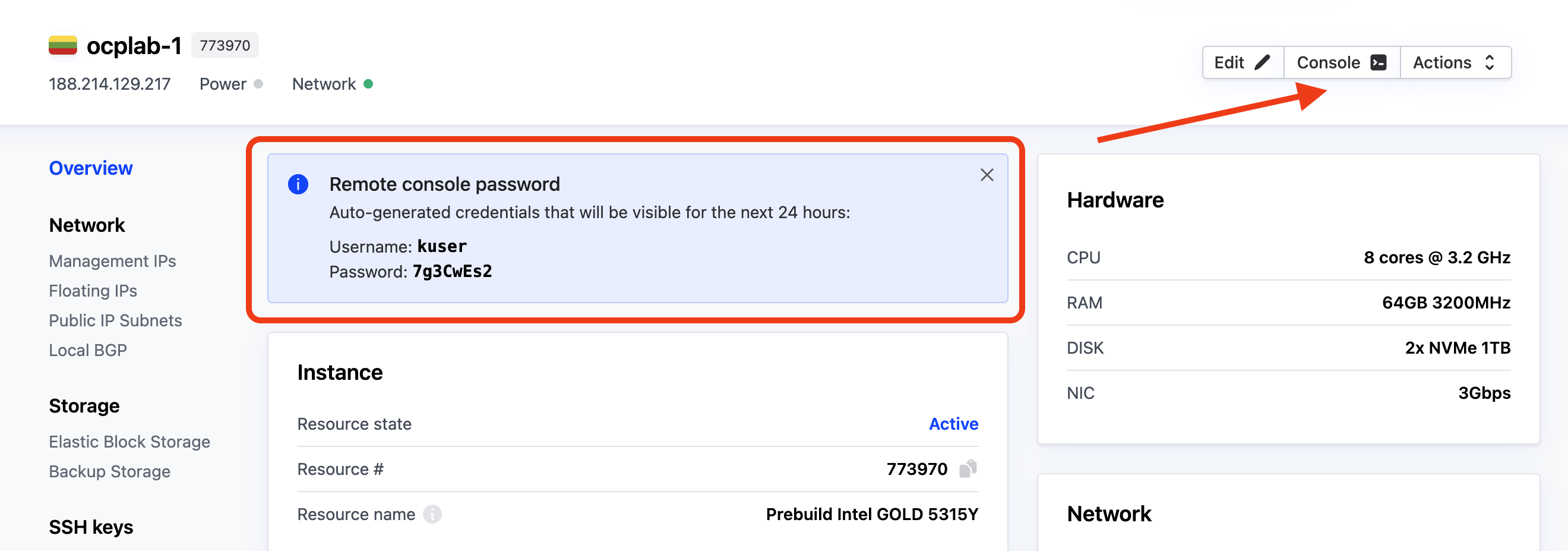Viewport: 1568px width, 551px height.
Task: Open the Overview section
Action: click(91, 168)
